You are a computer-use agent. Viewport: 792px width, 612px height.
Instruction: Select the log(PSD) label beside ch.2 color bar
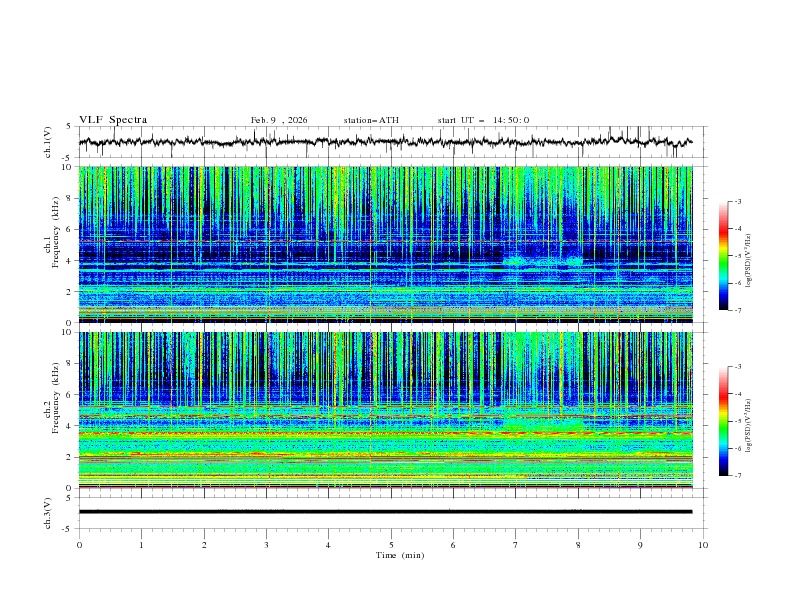[749, 425]
